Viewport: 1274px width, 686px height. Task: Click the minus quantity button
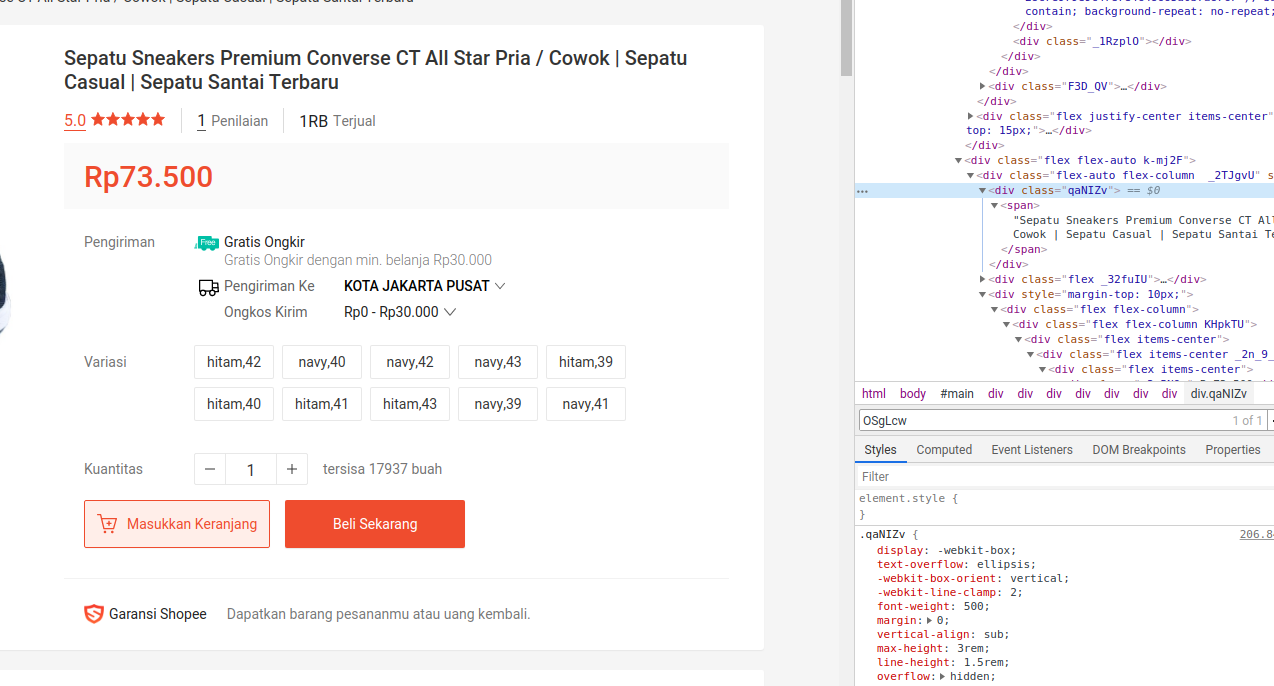(x=210, y=469)
